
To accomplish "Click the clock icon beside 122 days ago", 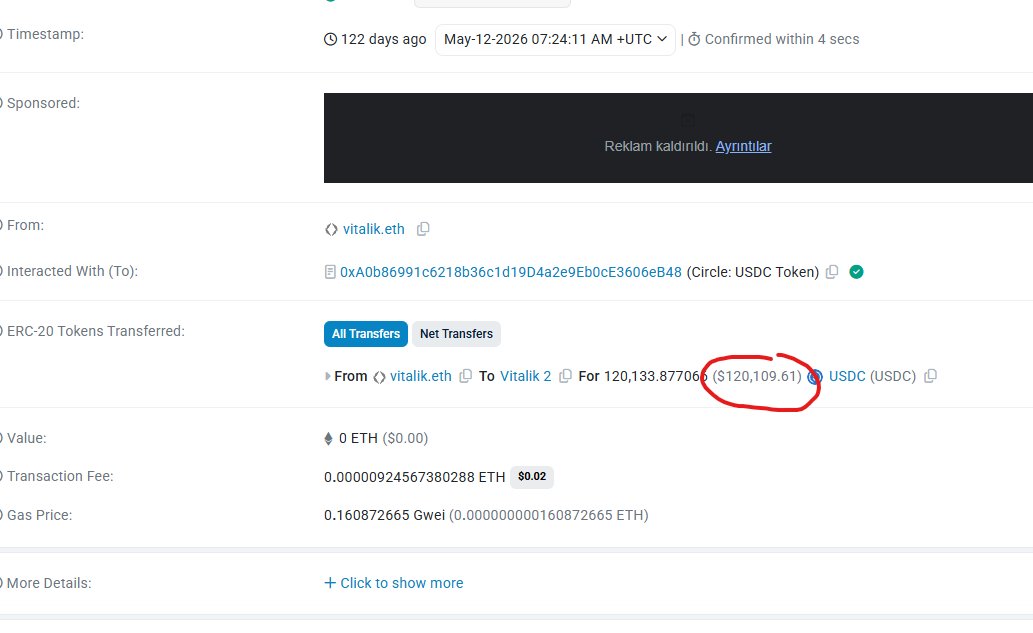I will tap(331, 40).
